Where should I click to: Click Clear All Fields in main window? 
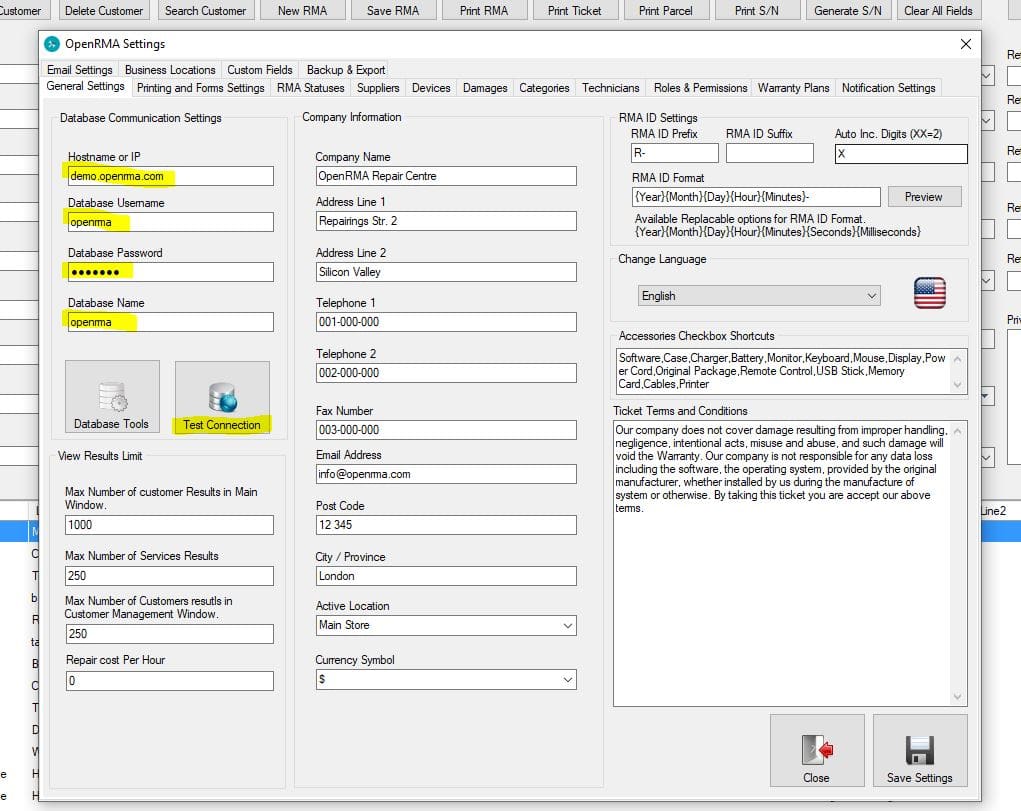(x=938, y=10)
